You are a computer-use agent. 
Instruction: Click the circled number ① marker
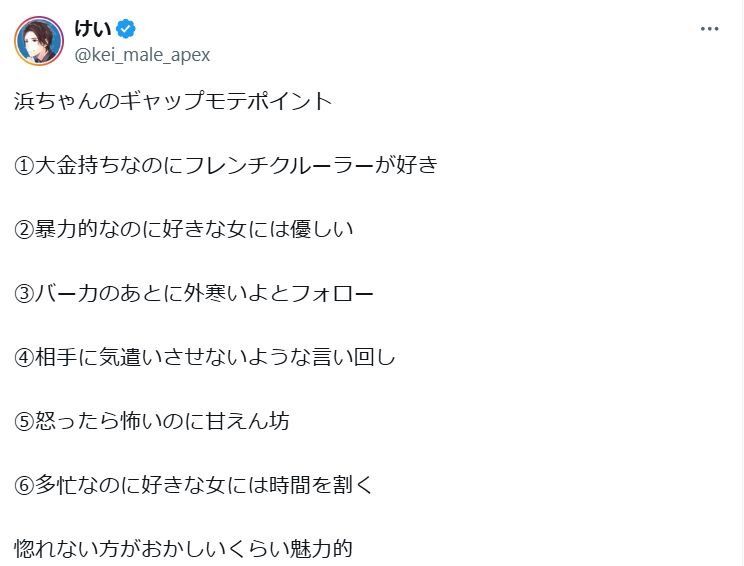pos(24,166)
